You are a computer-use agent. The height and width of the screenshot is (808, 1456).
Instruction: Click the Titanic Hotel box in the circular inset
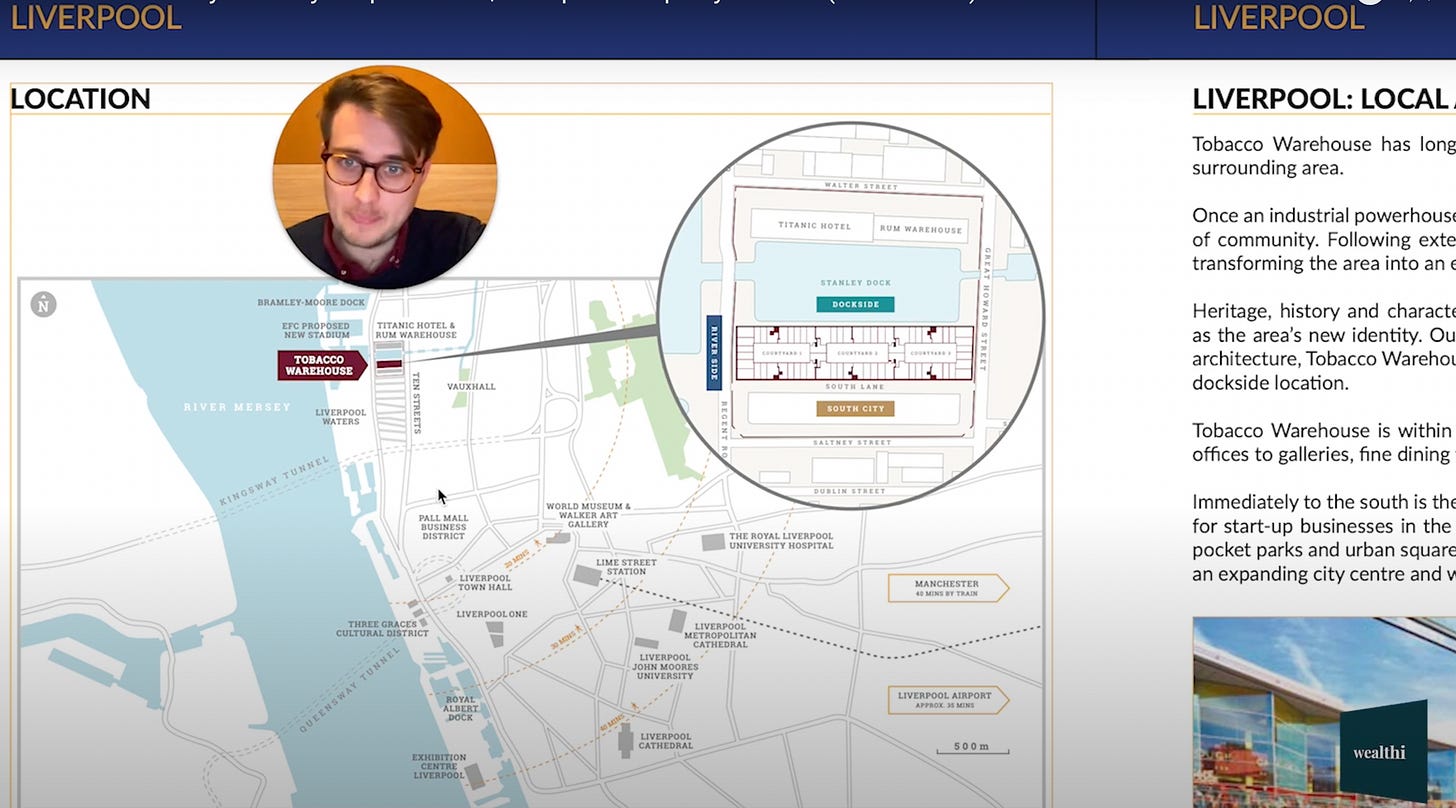pos(810,226)
